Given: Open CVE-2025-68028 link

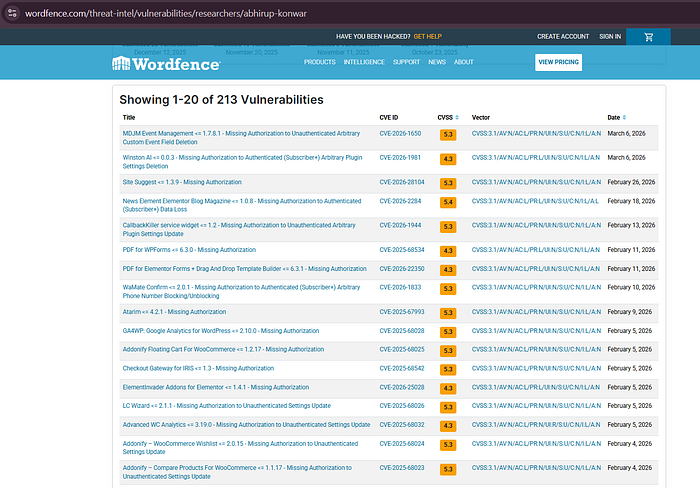Looking at the screenshot, I should (402, 331).
